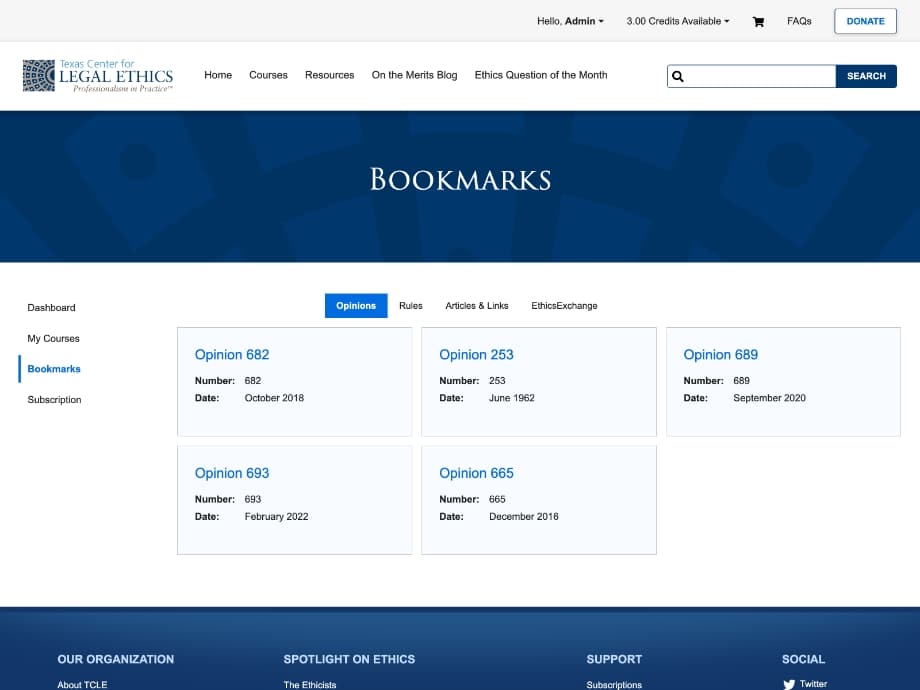Go to Dashboard in the sidebar

click(x=51, y=308)
